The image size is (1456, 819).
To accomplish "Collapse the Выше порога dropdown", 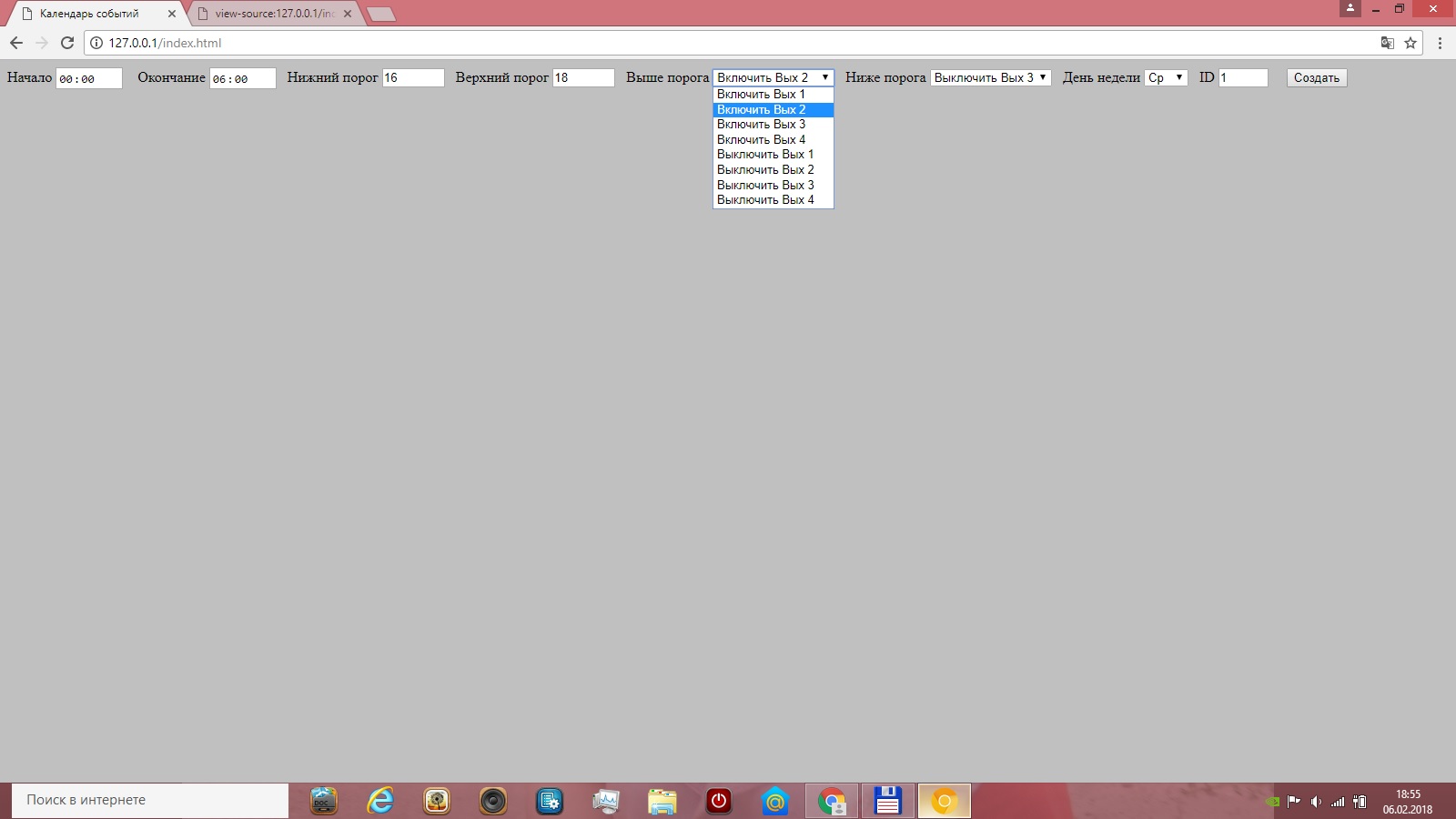I will point(773,78).
